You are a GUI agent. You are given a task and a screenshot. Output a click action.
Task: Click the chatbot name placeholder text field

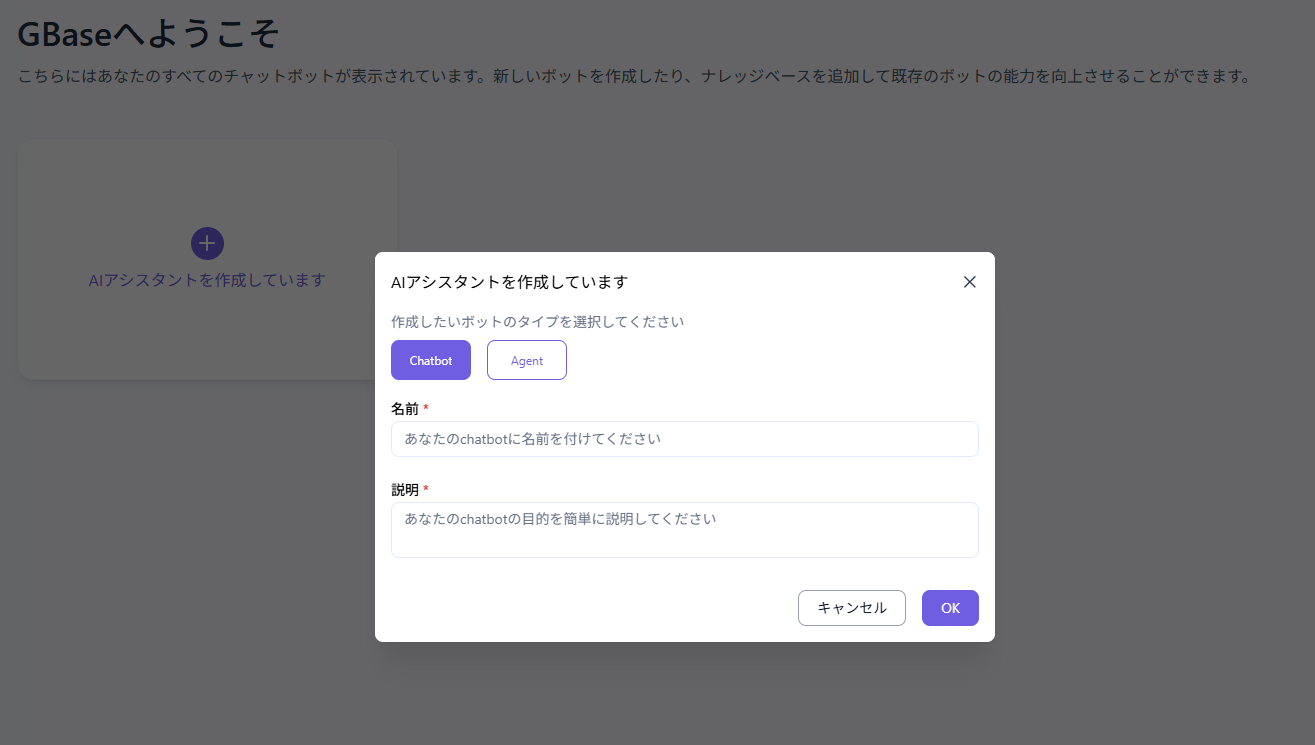(x=684, y=438)
